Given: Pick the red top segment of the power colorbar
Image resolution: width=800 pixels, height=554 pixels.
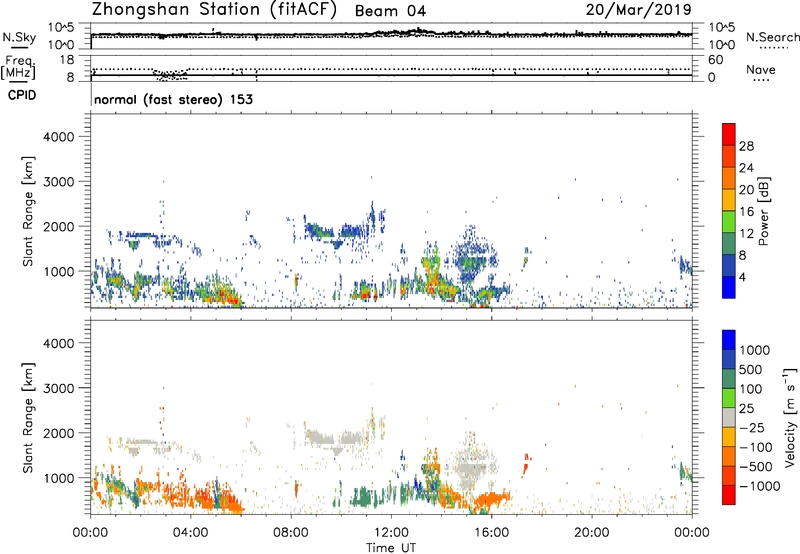Looking at the screenshot, I should click(x=729, y=134).
